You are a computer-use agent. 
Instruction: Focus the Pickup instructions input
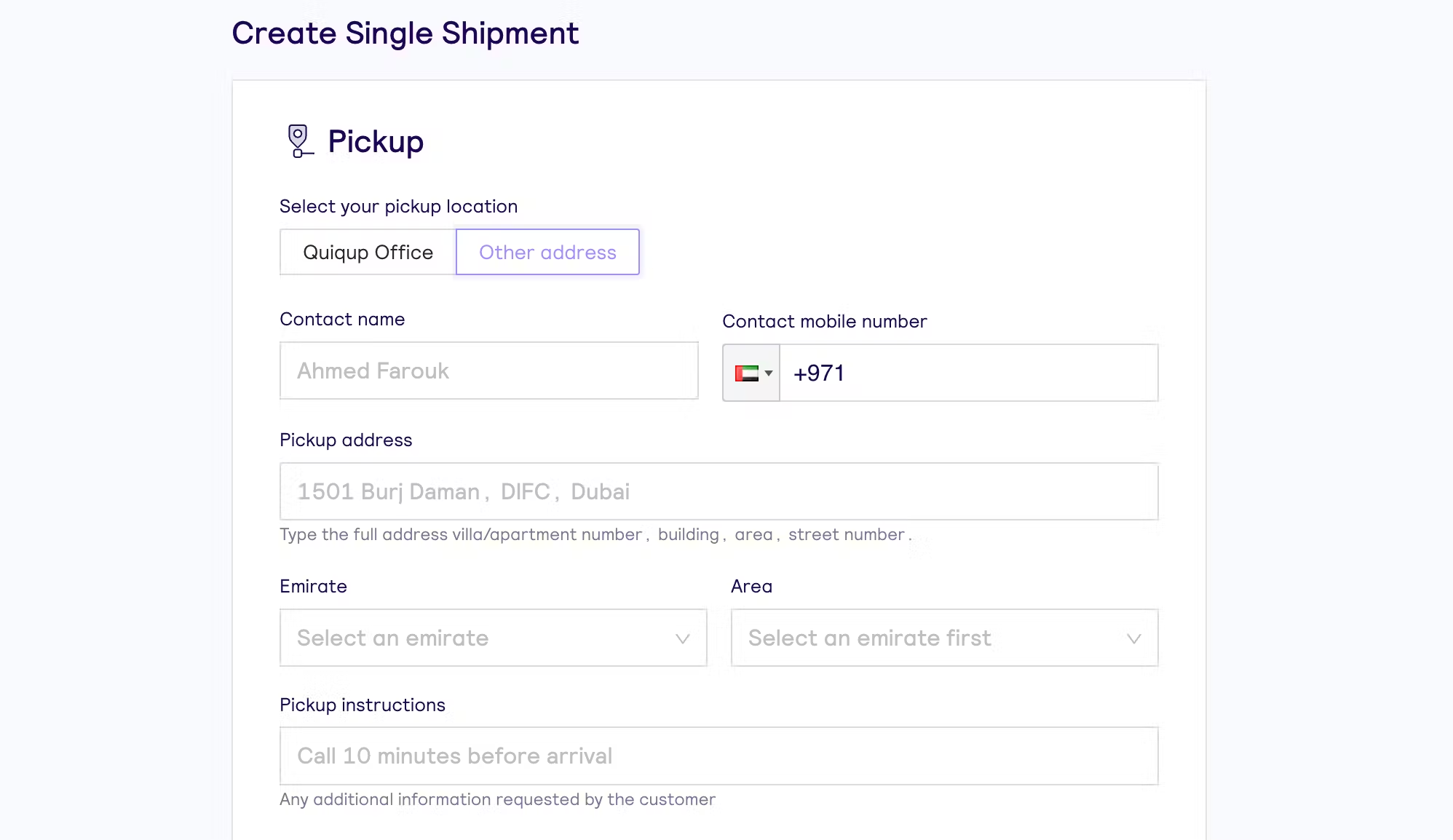tap(718, 756)
